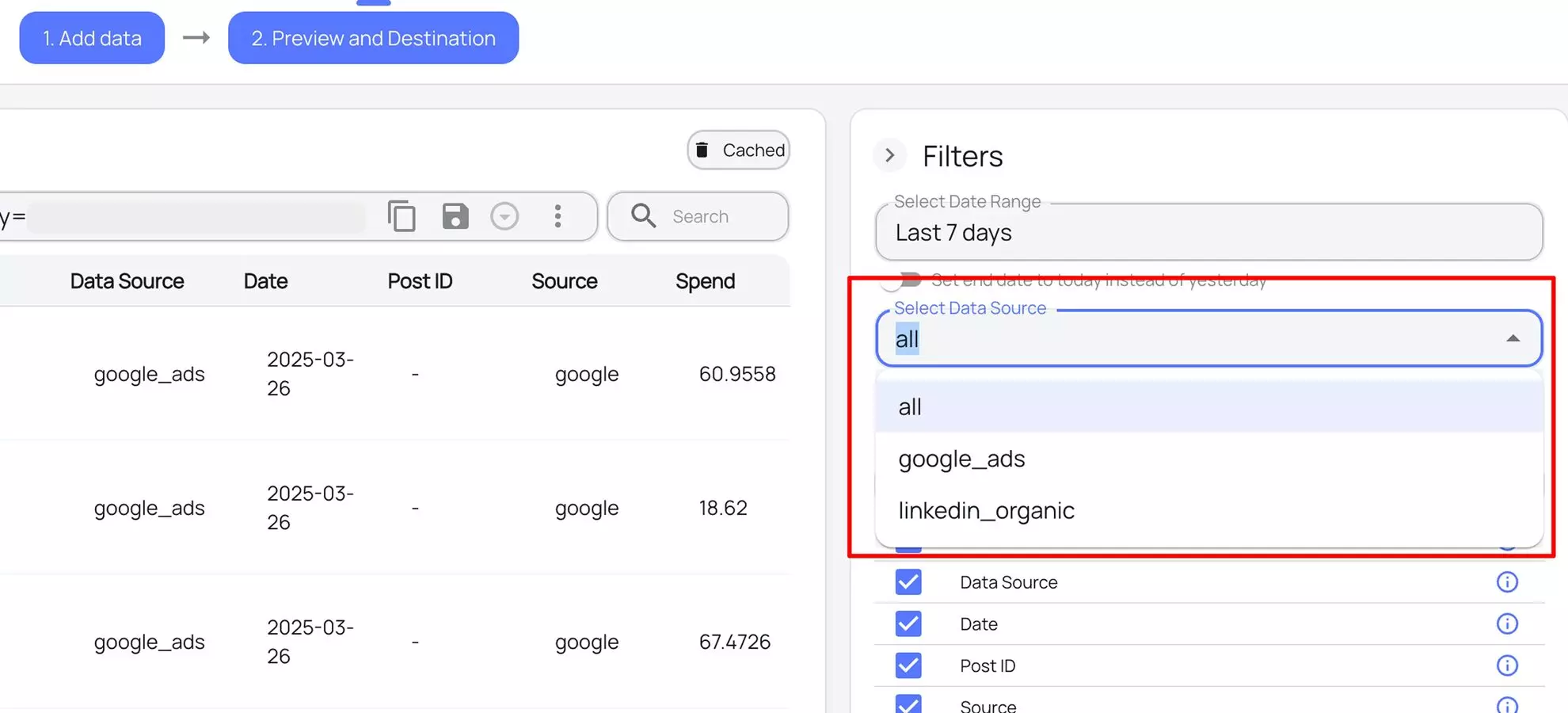This screenshot has width=1568, height=713.
Task: Choose linkedin_organic from data source list
Action: (986, 511)
